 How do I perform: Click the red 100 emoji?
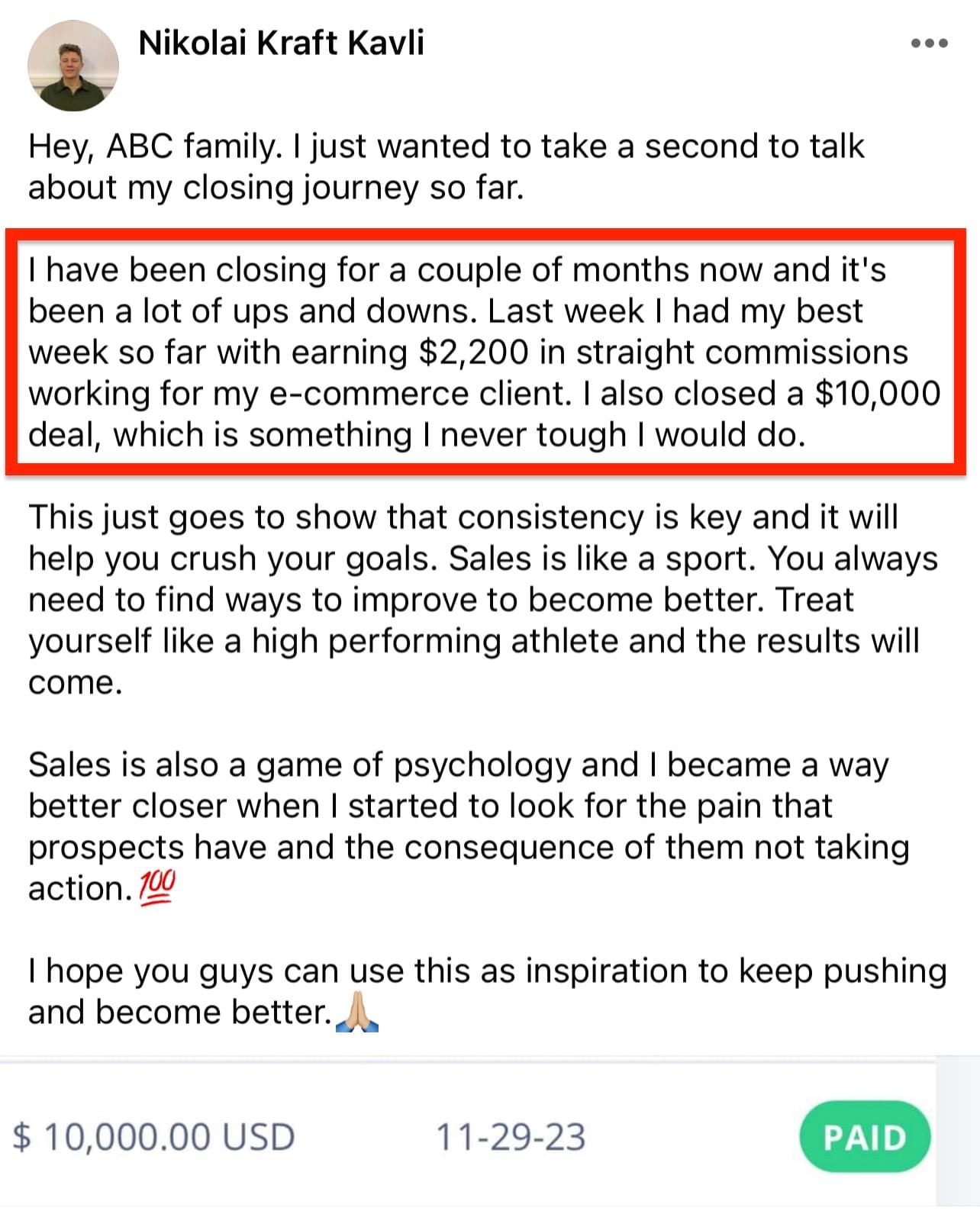click(157, 888)
